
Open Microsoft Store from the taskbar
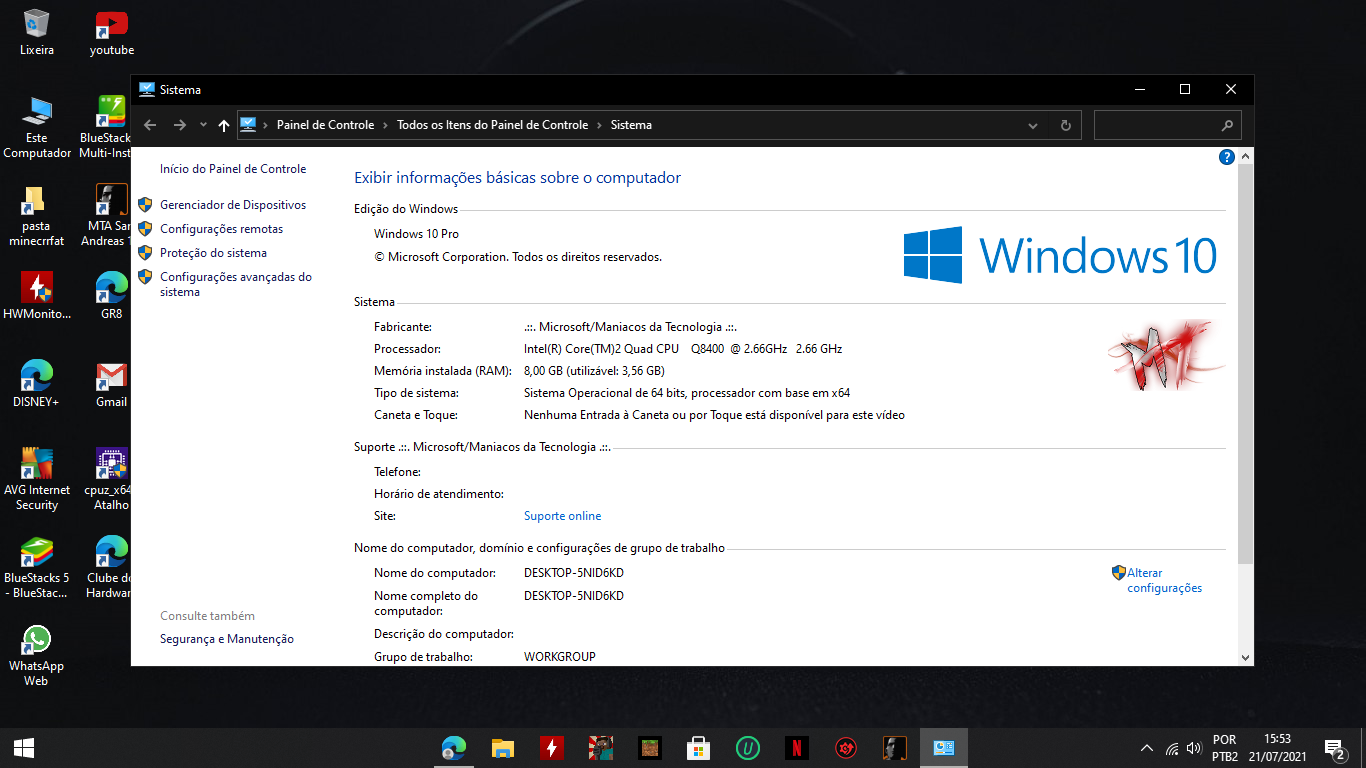(x=698, y=747)
